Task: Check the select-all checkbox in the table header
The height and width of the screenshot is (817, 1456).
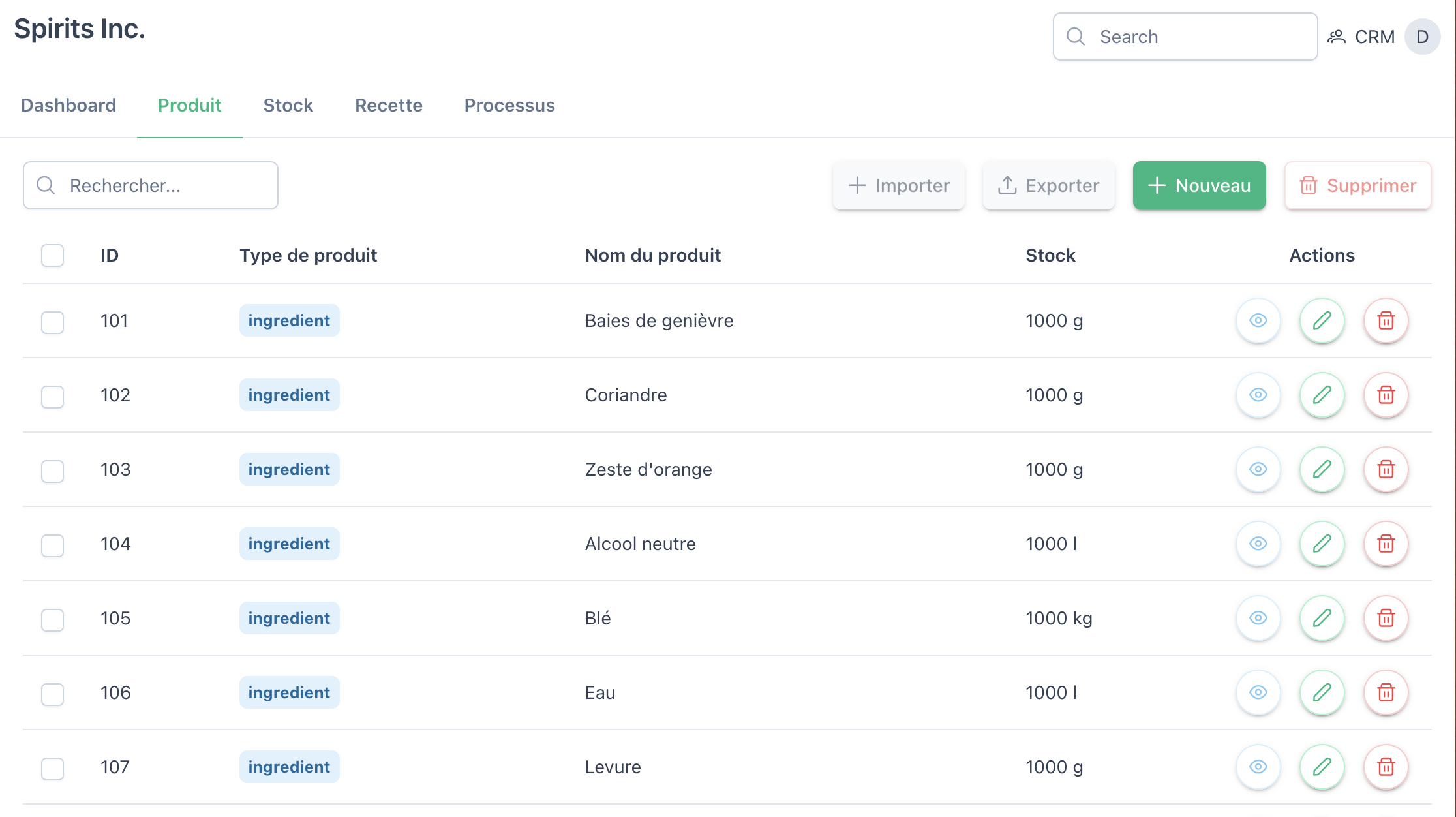Action: (52, 255)
